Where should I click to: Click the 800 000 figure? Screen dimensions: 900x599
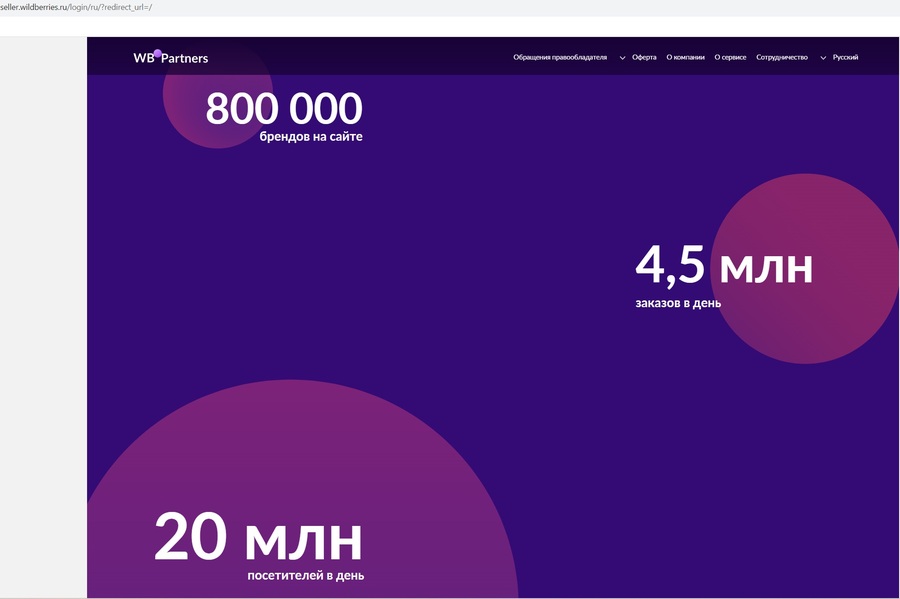click(x=284, y=108)
